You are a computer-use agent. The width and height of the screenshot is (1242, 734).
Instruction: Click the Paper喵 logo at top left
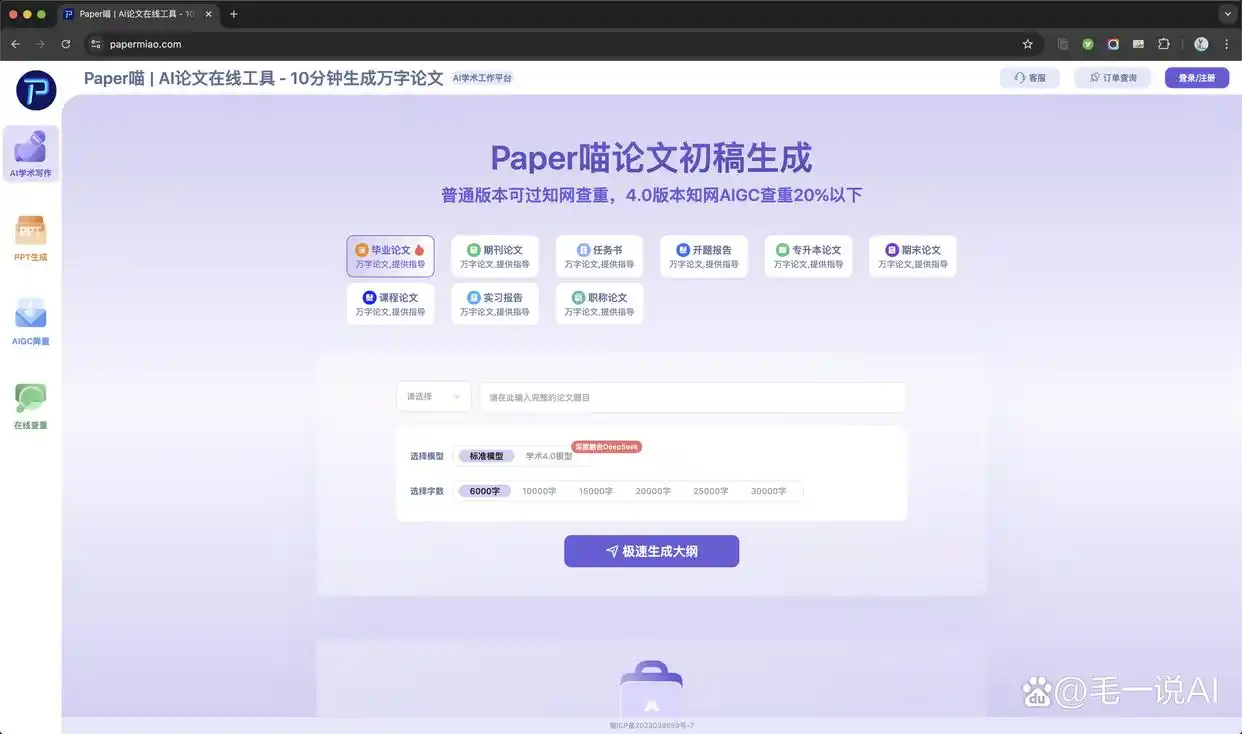35,90
